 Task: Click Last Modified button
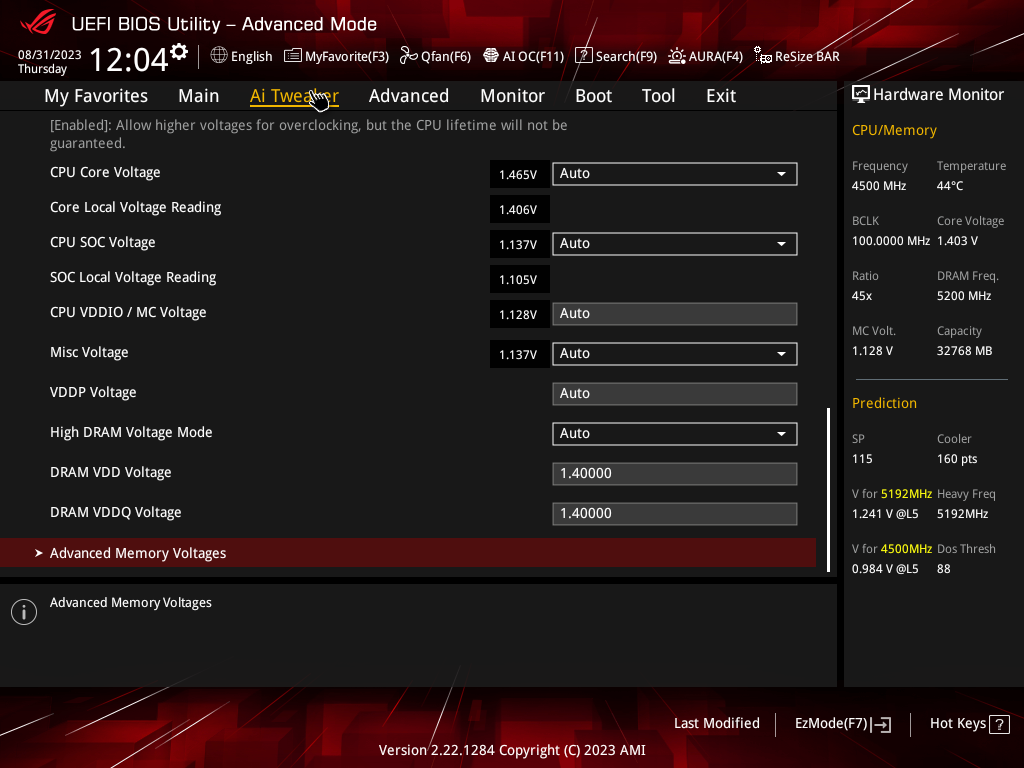point(716,723)
